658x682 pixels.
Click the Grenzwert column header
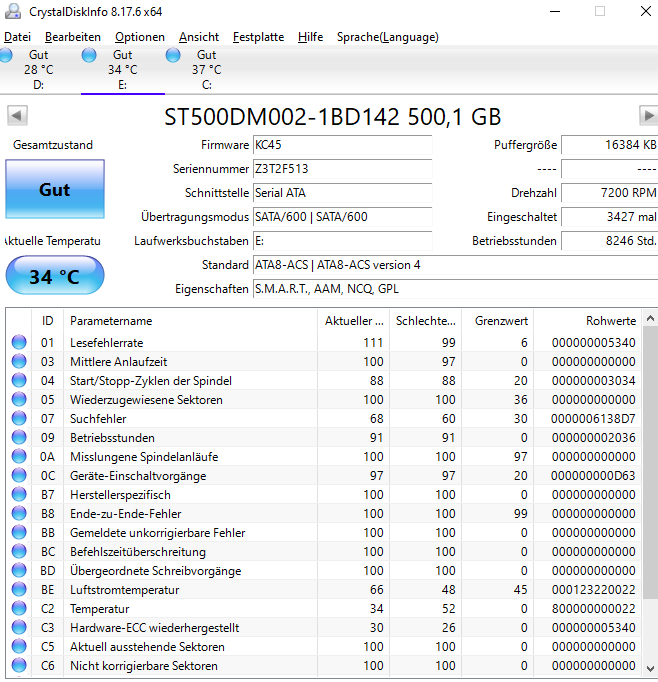click(x=498, y=321)
